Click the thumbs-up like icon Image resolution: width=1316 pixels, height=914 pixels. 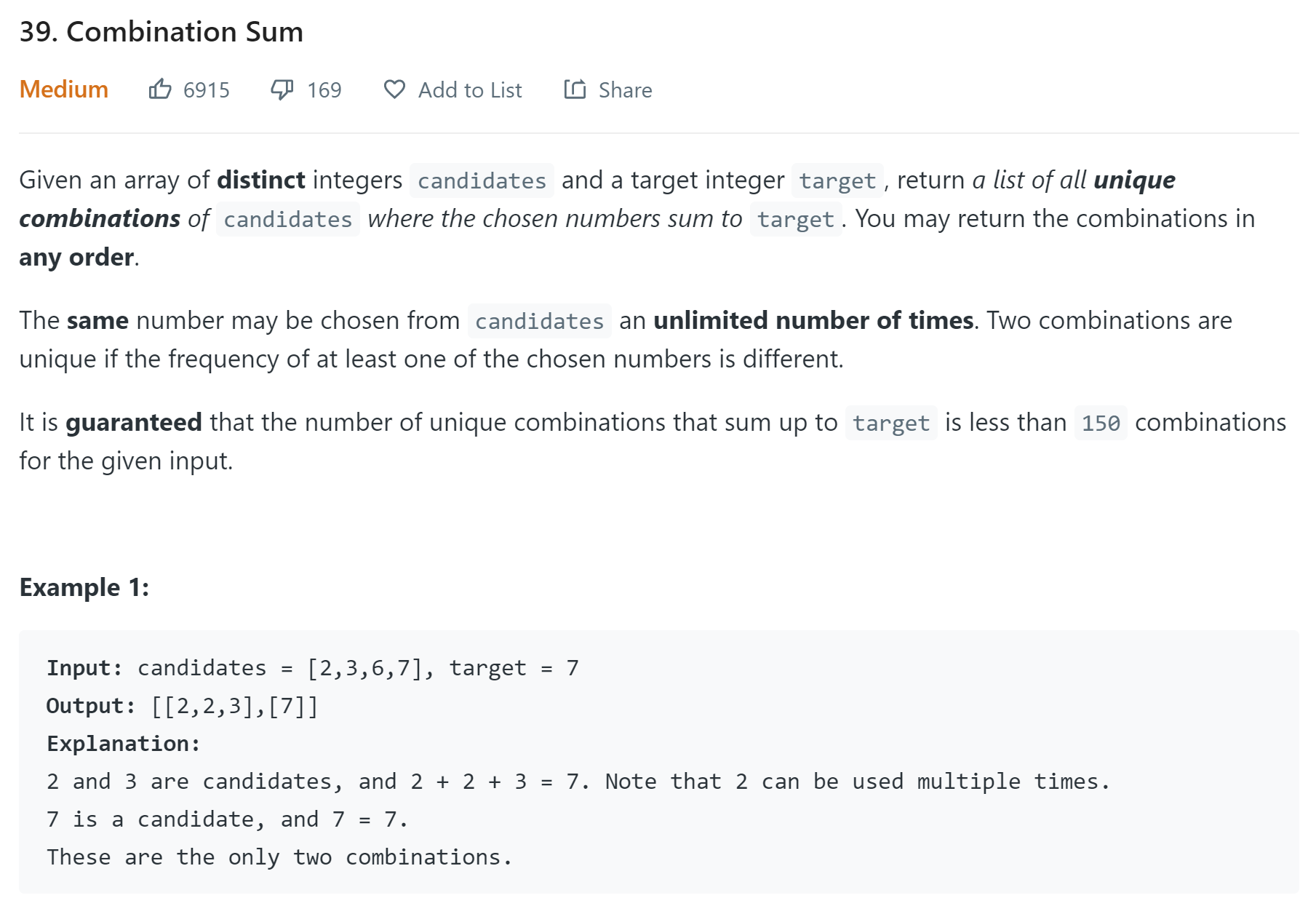click(x=160, y=89)
